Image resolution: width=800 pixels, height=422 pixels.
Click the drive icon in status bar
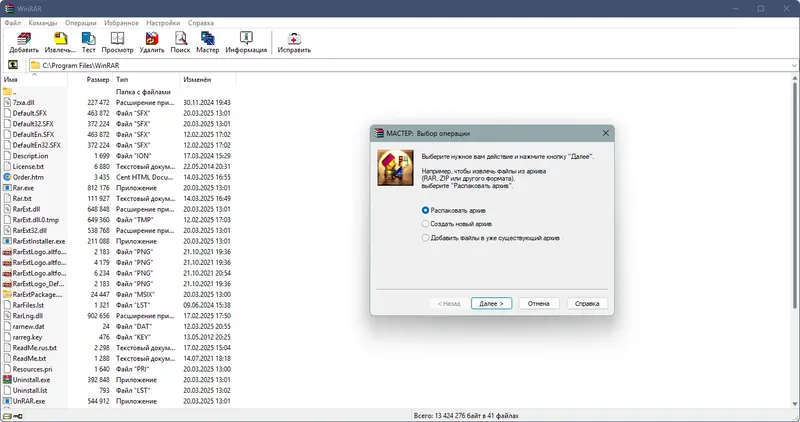(7, 416)
